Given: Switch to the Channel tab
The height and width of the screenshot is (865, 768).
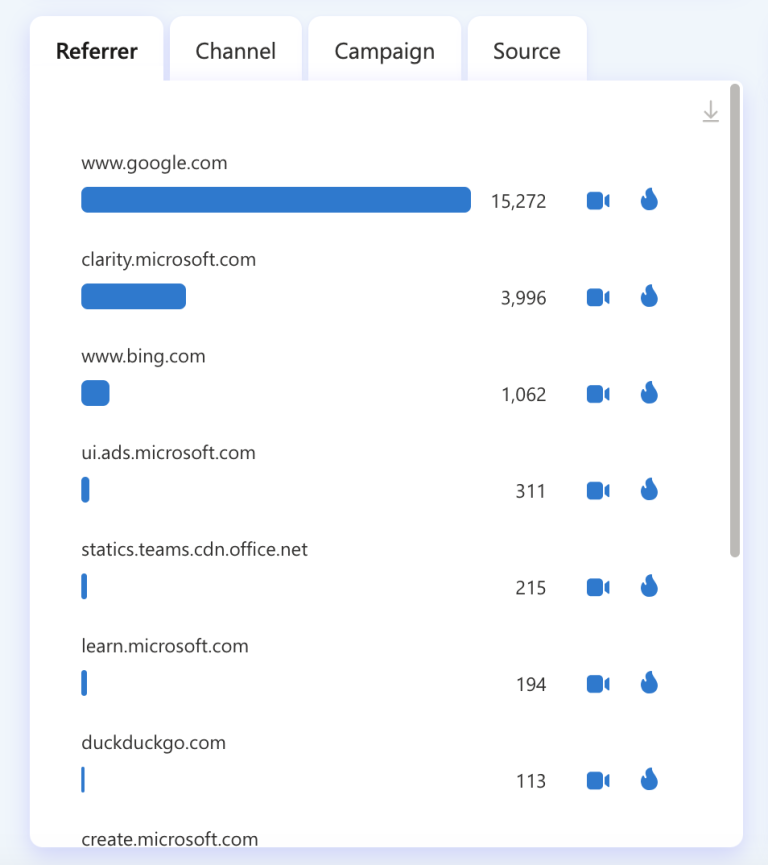Looking at the screenshot, I should (236, 51).
